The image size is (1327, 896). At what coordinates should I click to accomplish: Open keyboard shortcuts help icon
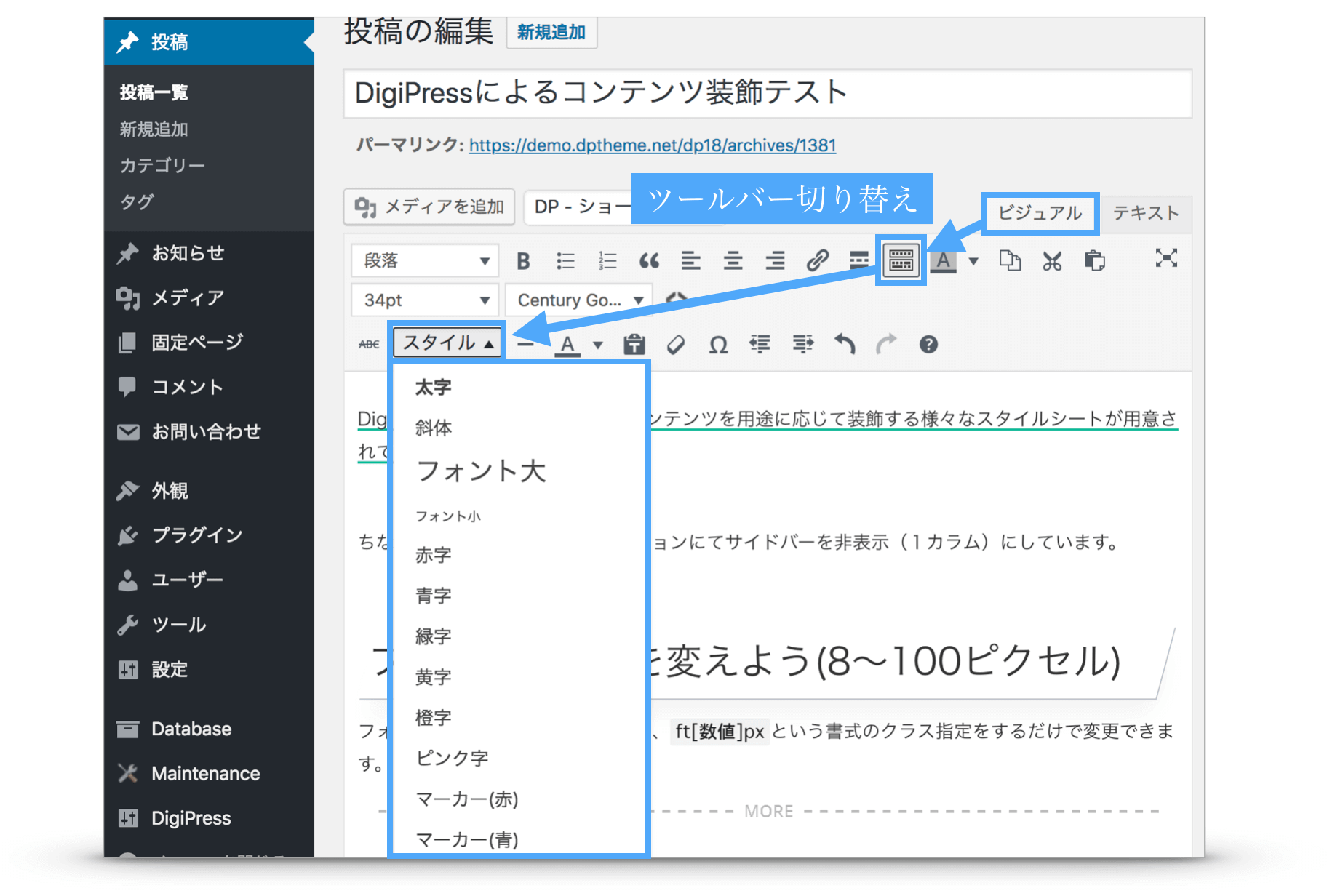[928, 344]
